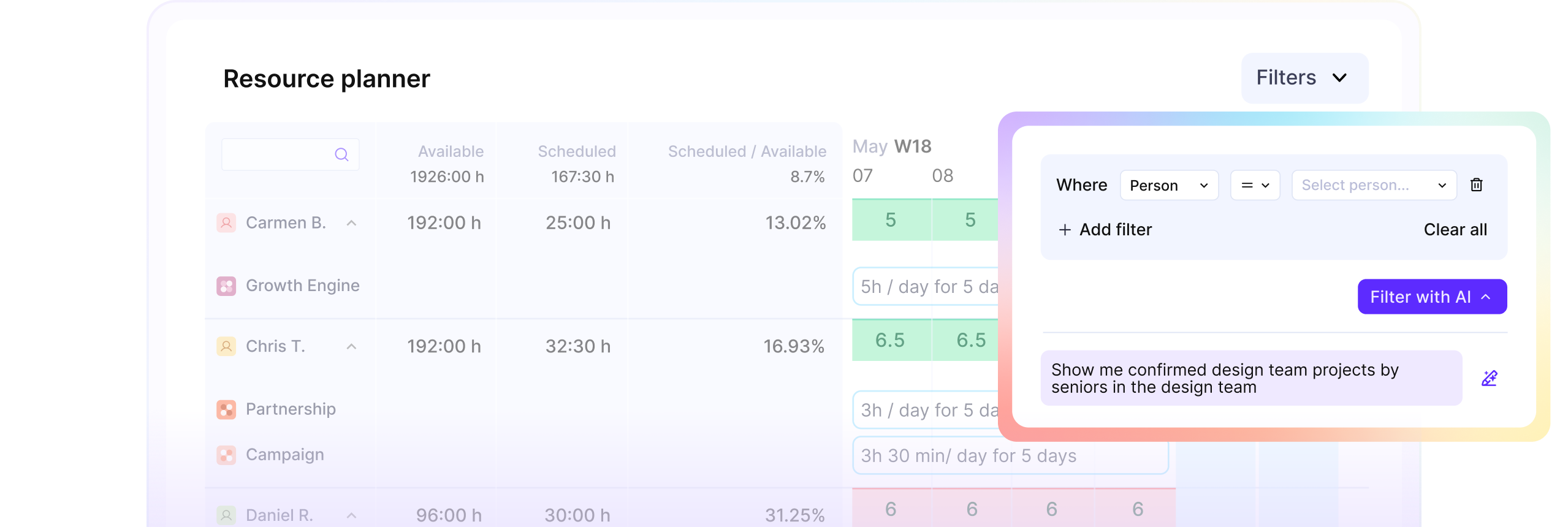Open the Select person dropdown
Viewport: 1568px width, 527px height.
[1374, 185]
